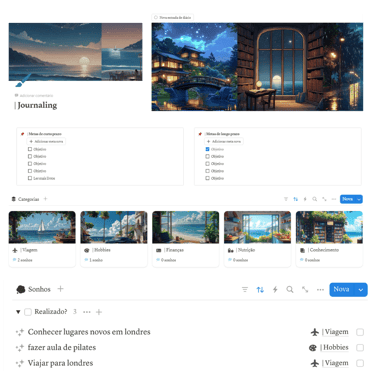
Task: Open Viagem relation on Conhecer lugares novos row
Action: [330, 332]
